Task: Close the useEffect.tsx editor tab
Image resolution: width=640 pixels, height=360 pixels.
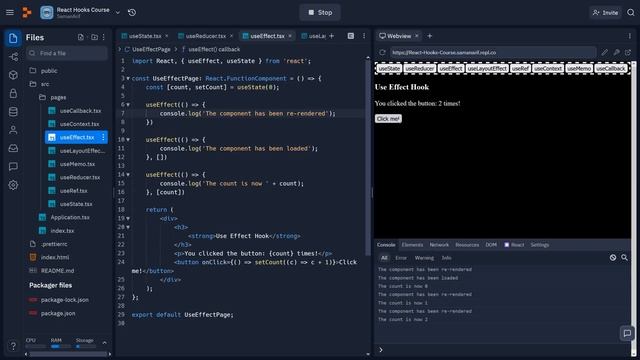Action: click(x=290, y=36)
